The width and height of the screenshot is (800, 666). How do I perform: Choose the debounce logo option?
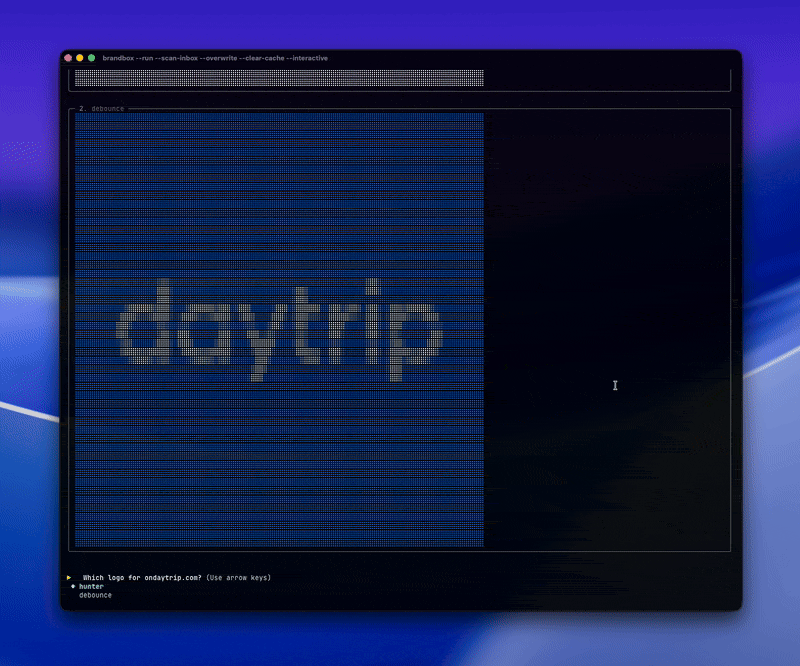click(95, 595)
